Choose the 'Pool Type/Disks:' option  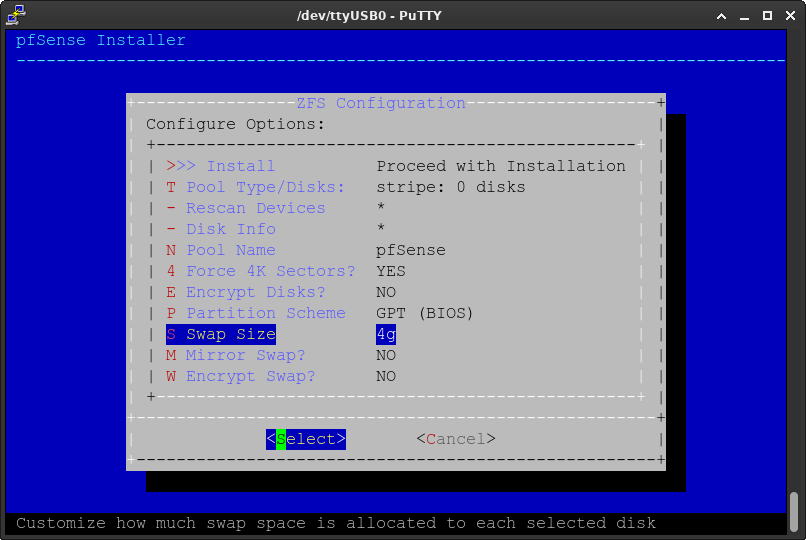pos(255,187)
